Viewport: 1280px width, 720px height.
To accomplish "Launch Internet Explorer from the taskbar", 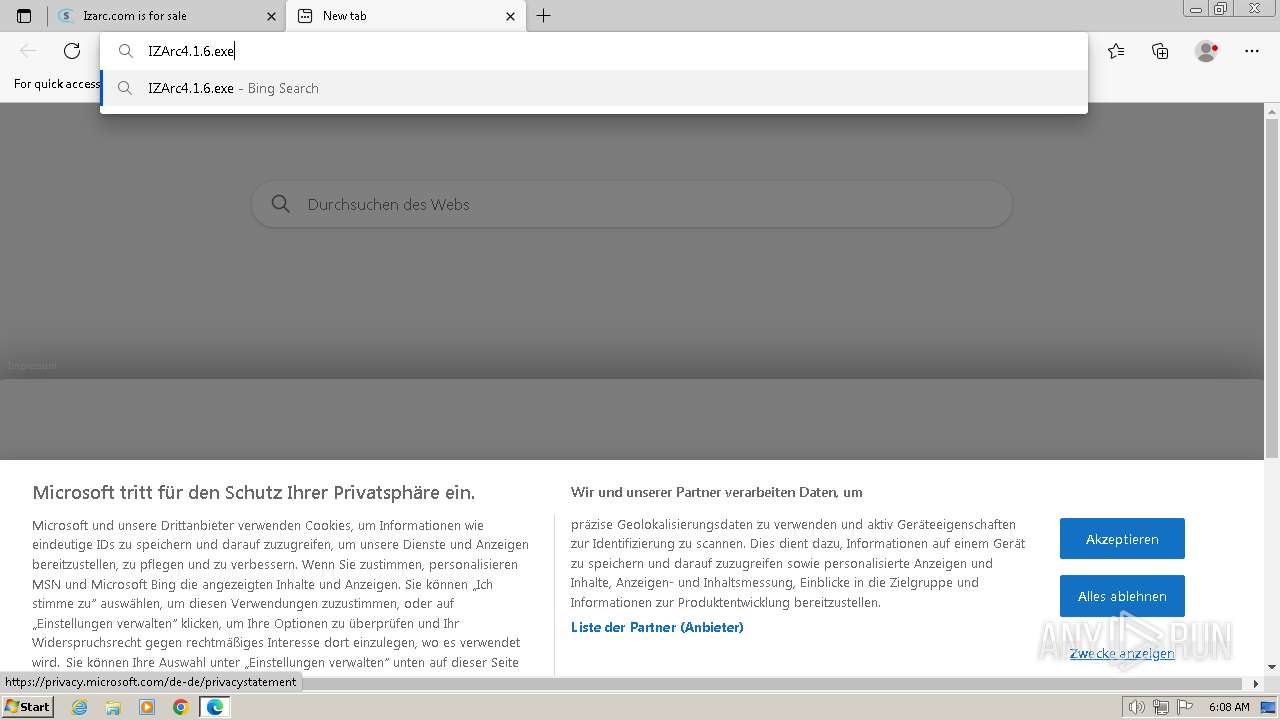I will tap(80, 707).
